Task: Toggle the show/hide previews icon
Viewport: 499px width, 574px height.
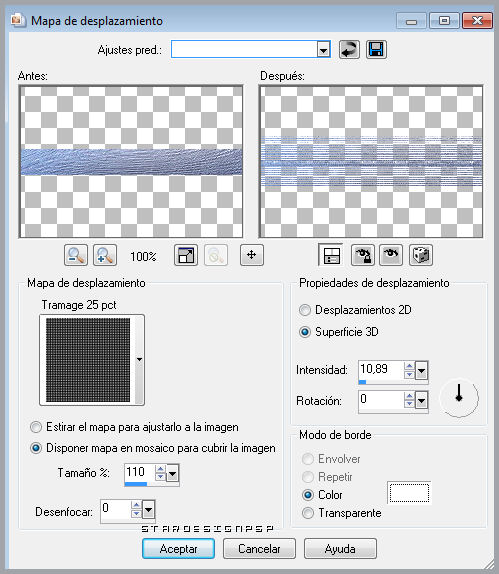Action: click(331, 255)
